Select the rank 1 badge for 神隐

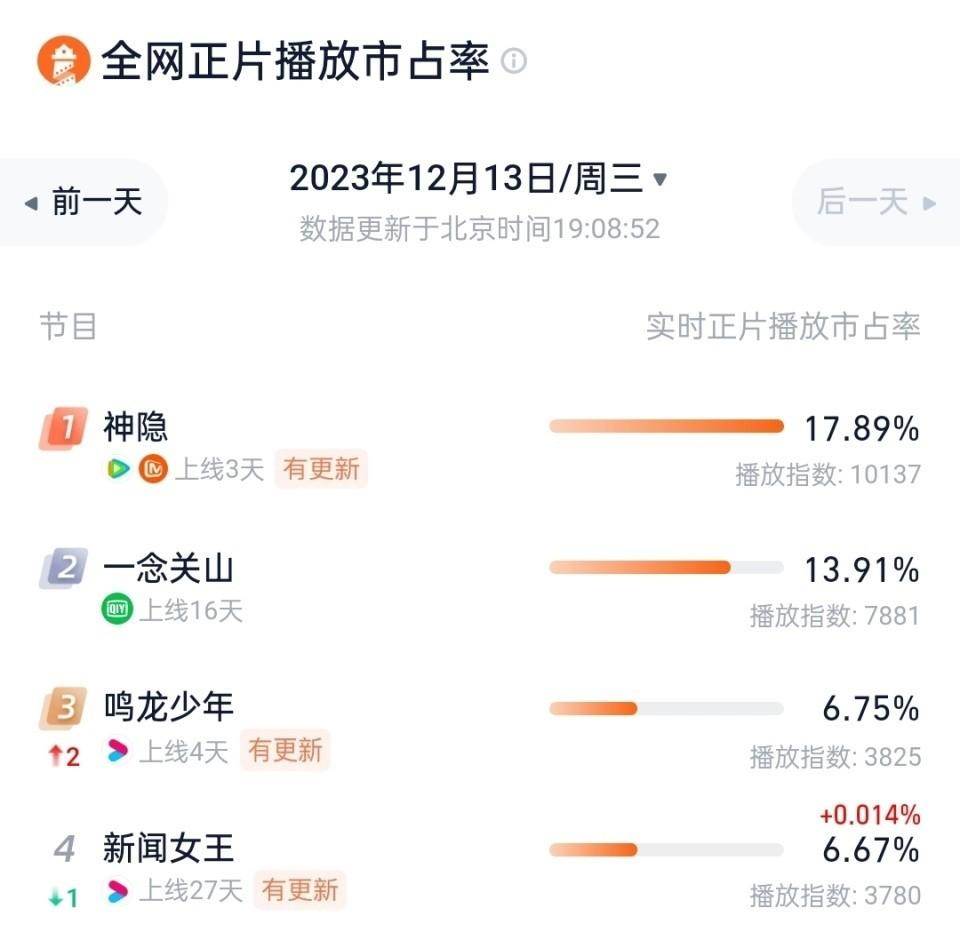tap(64, 427)
